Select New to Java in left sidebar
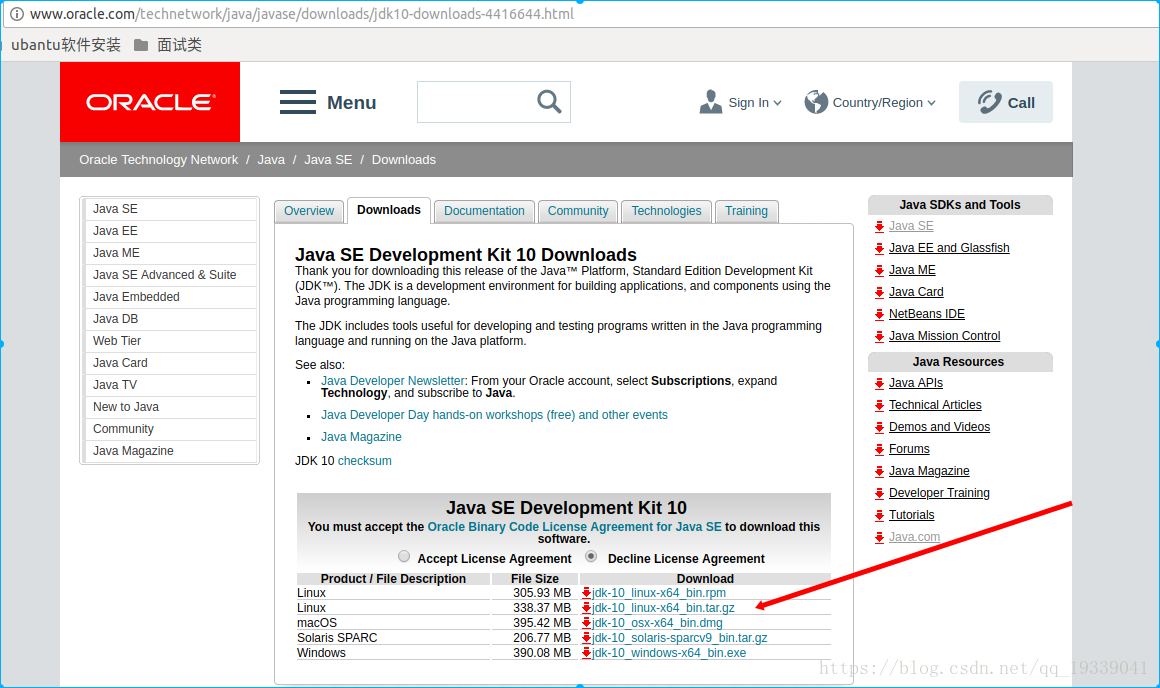1160x688 pixels. pos(170,407)
